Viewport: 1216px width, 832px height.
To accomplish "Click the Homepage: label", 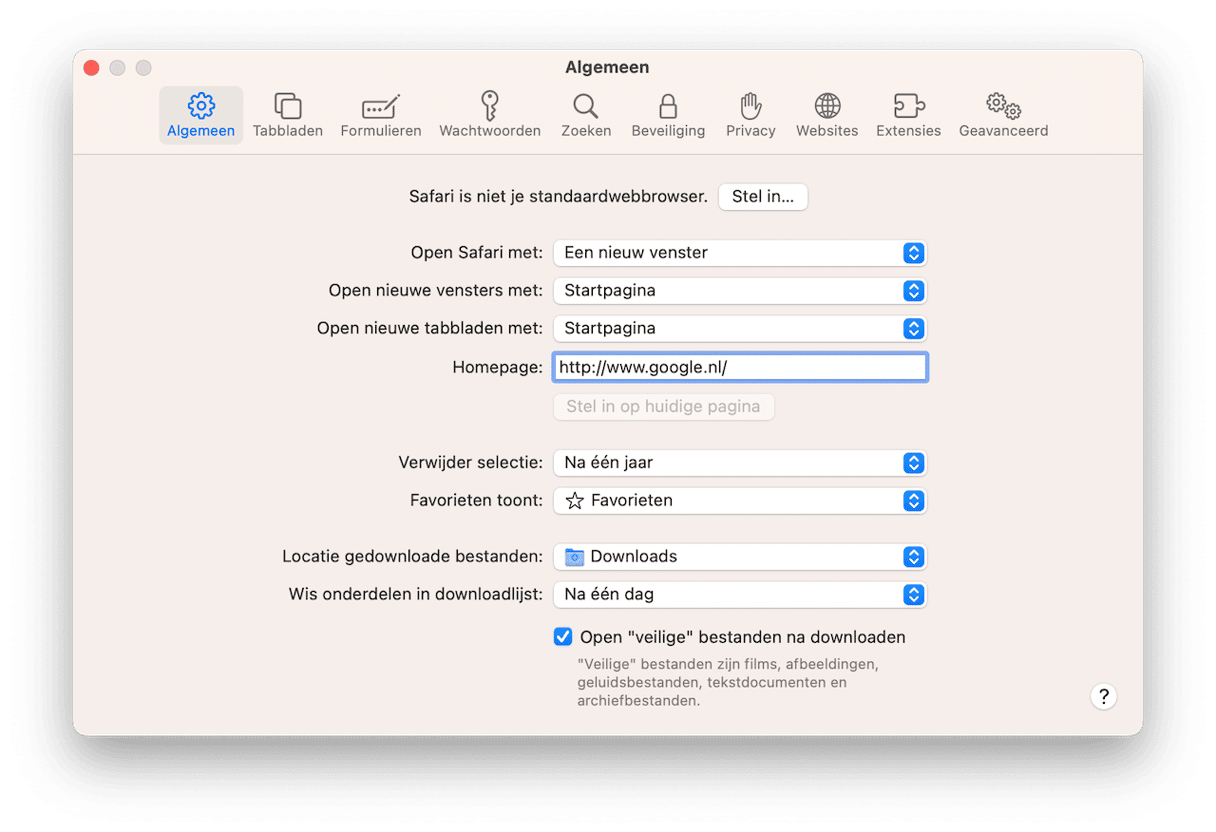I will pyautogui.click(x=497, y=367).
